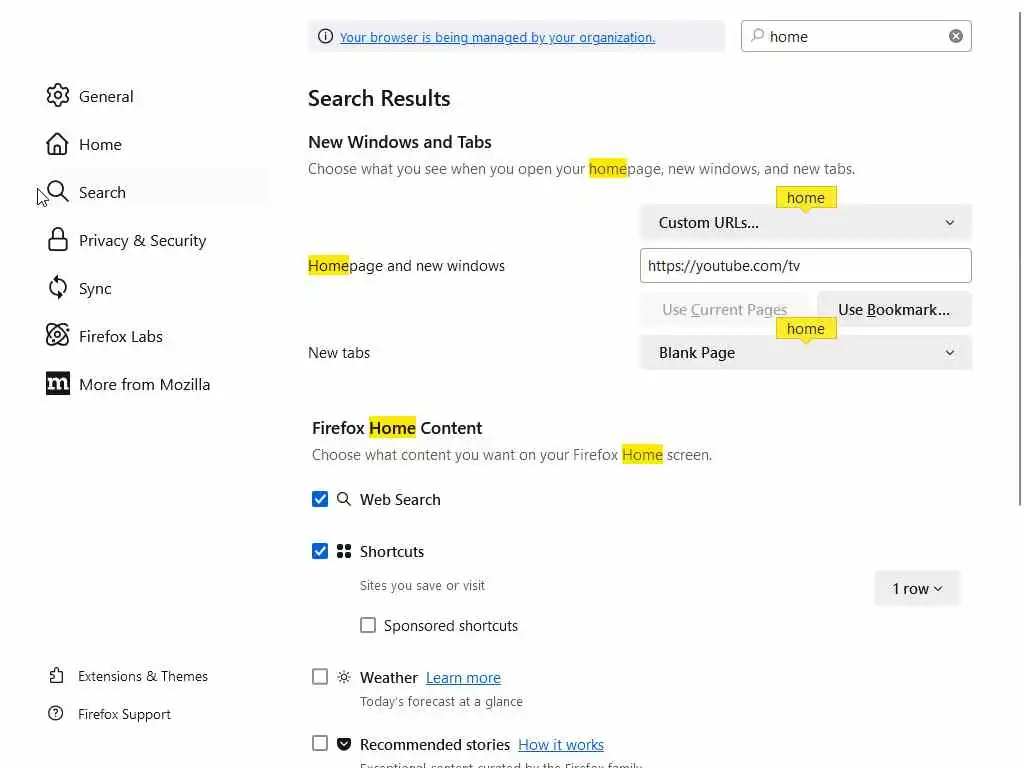Click the More from Mozilla icon

pyautogui.click(x=58, y=384)
